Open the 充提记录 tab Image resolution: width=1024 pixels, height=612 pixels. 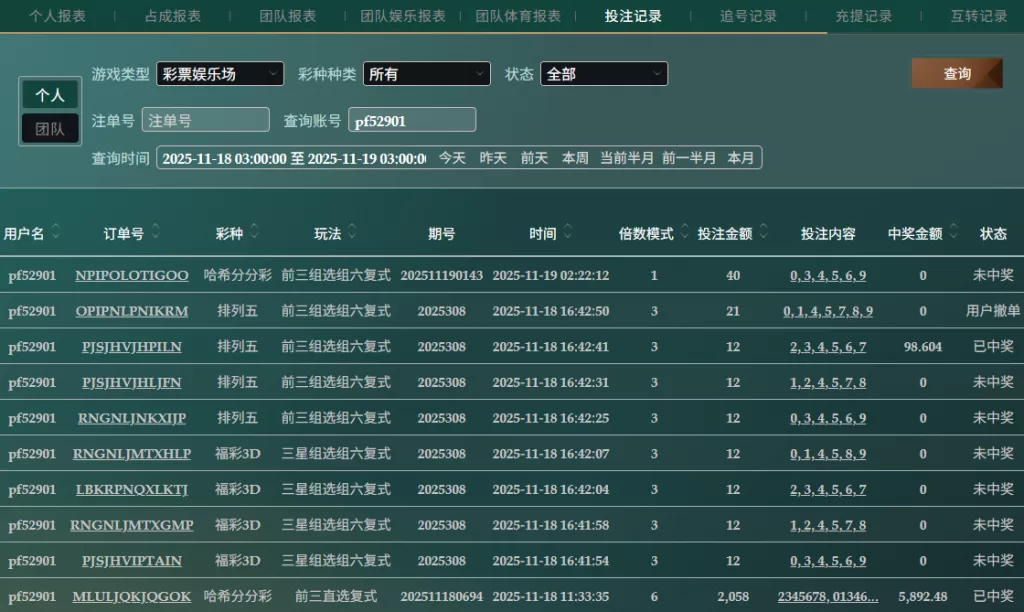click(864, 16)
